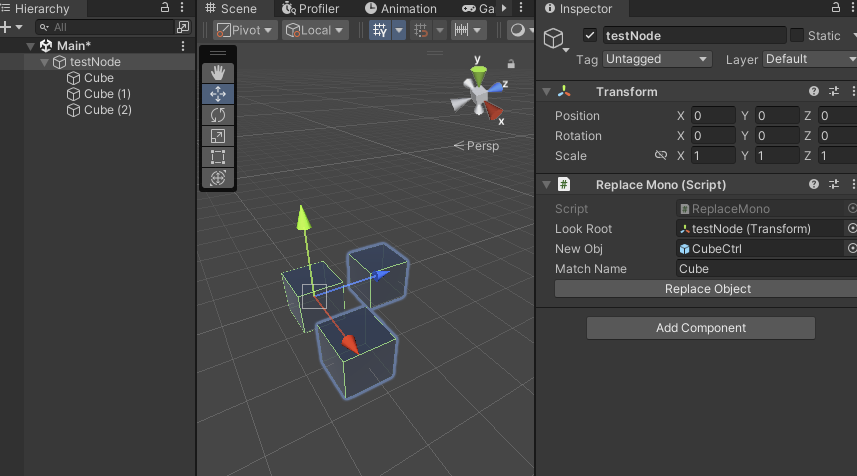Toggle Persp projection mode label
This screenshot has height=476, width=857.
pyautogui.click(x=476, y=146)
